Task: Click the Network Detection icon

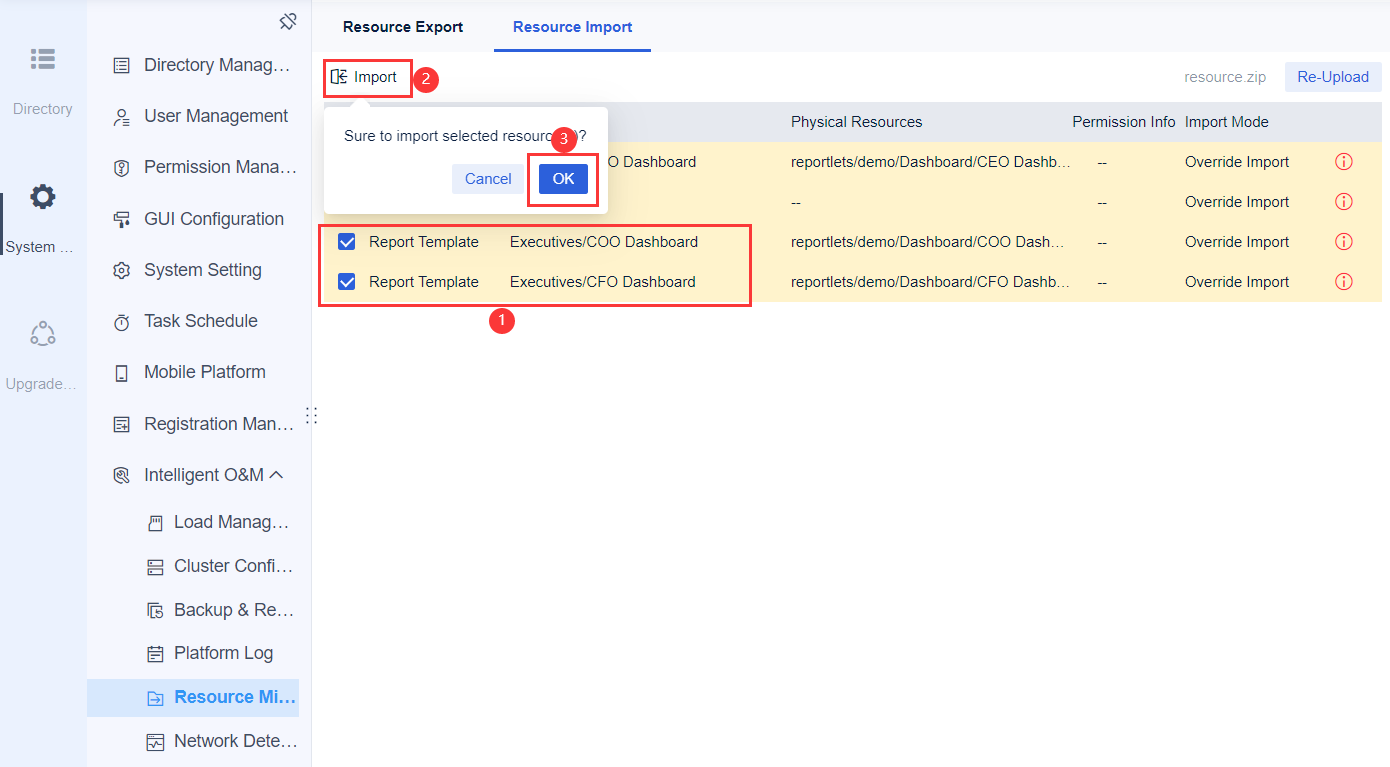Action: click(155, 742)
